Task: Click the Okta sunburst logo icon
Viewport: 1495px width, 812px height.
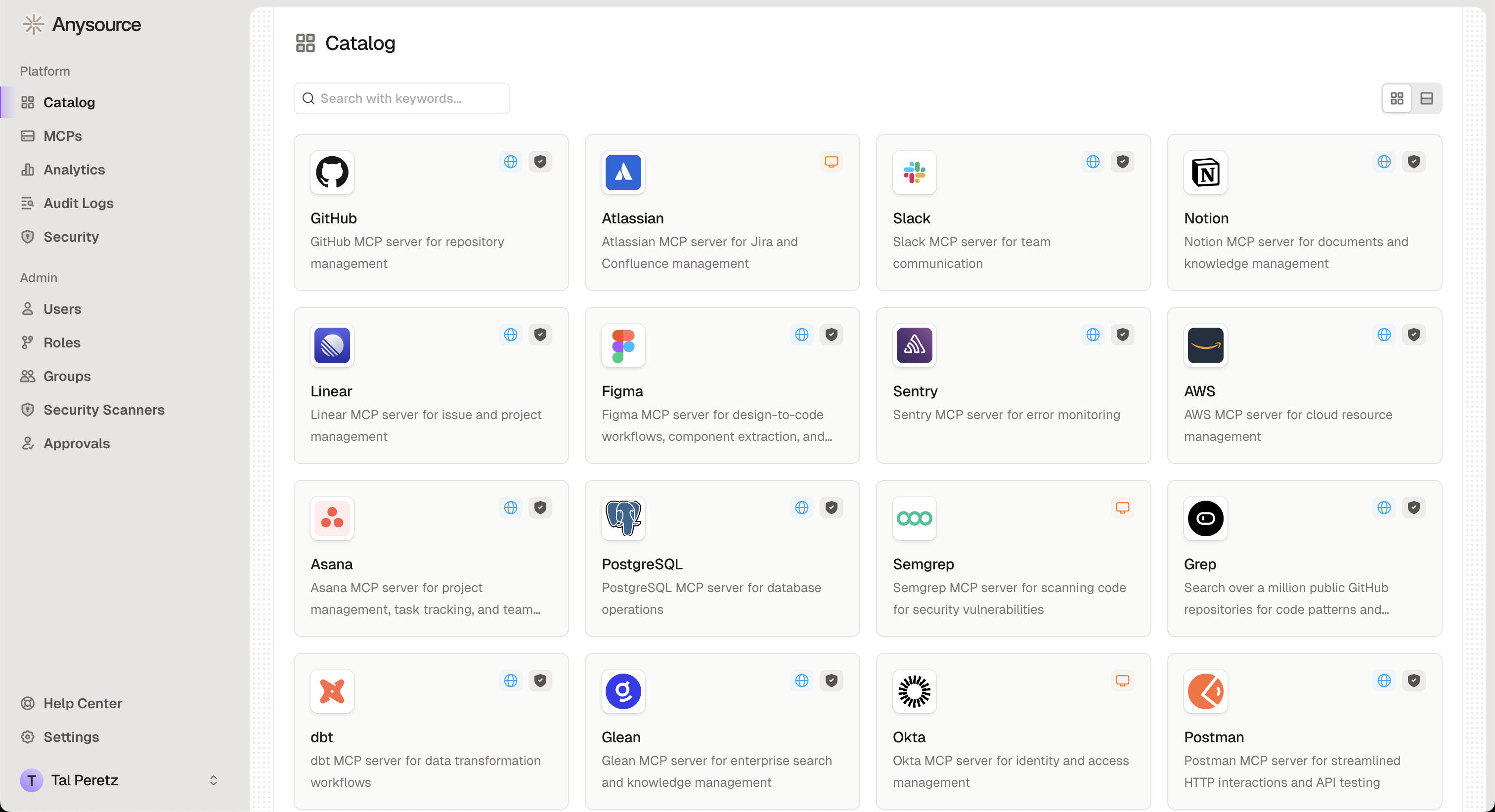Action: 914,691
